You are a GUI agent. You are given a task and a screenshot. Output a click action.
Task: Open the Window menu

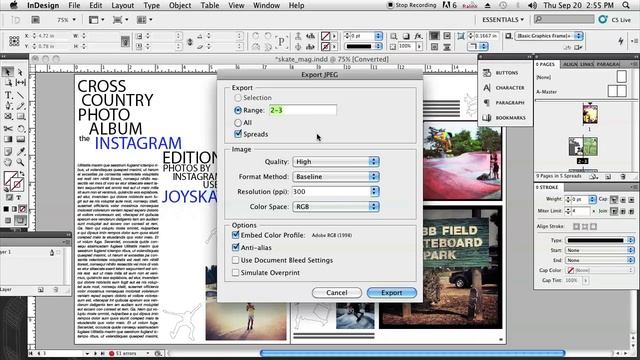(266, 5)
